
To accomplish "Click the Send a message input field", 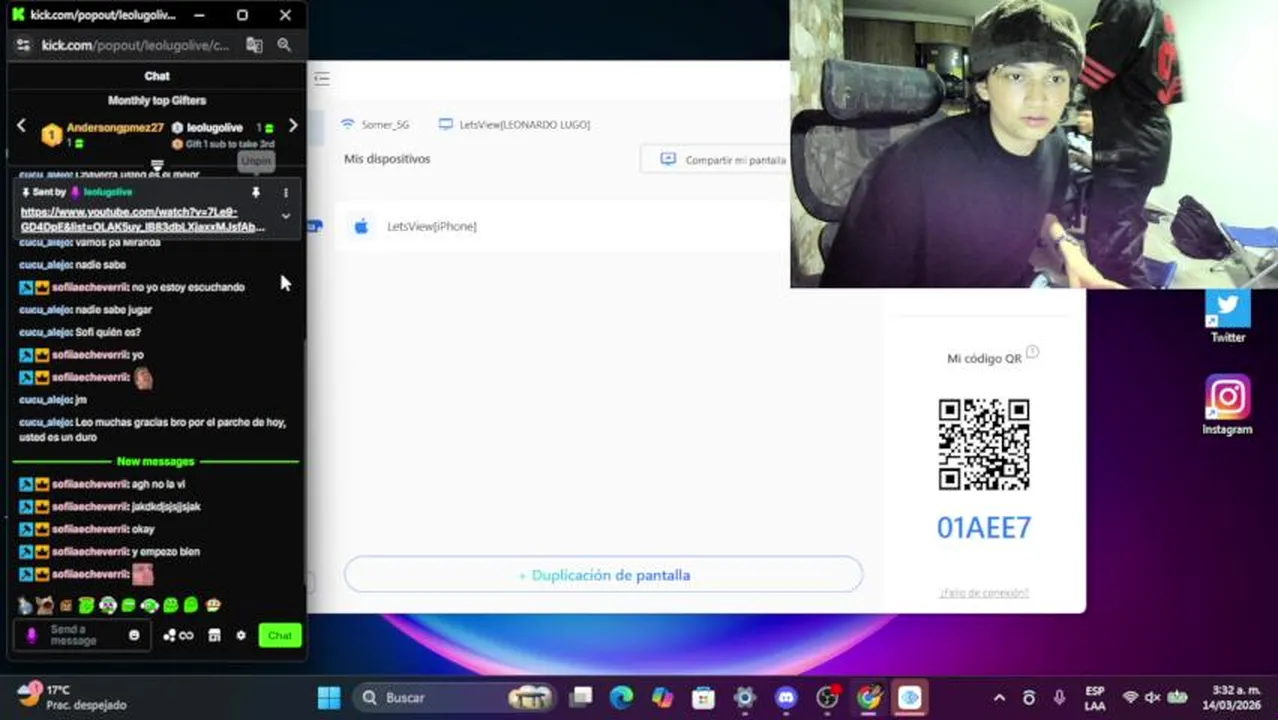I will tap(82, 635).
